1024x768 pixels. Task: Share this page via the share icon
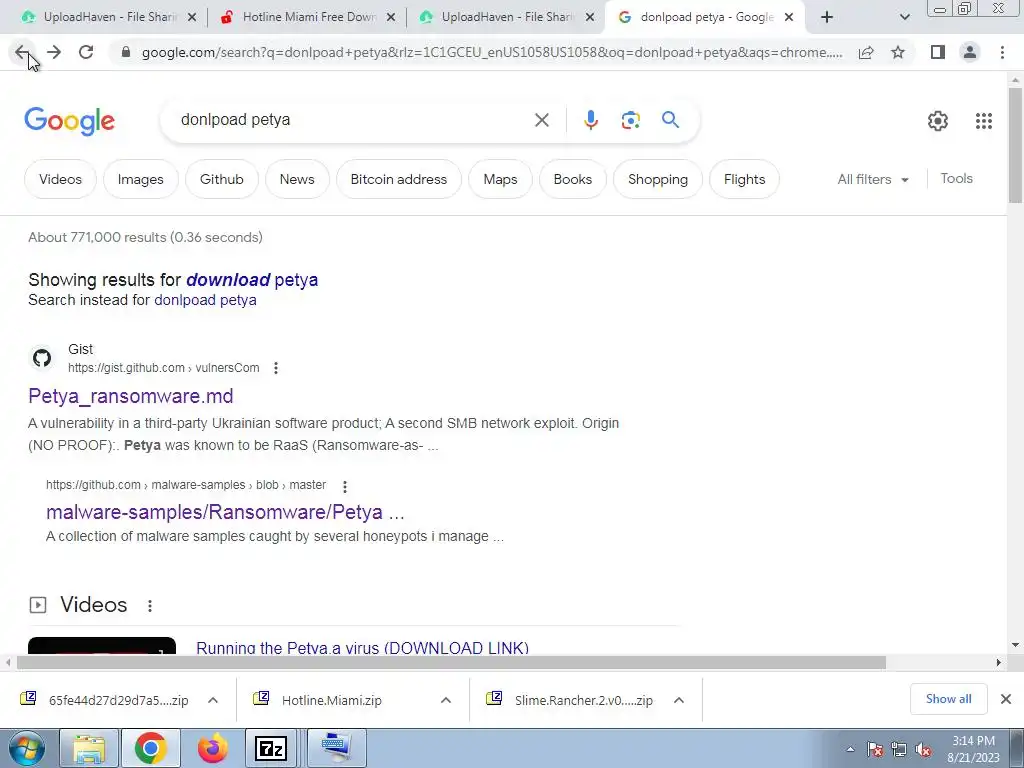(x=866, y=52)
